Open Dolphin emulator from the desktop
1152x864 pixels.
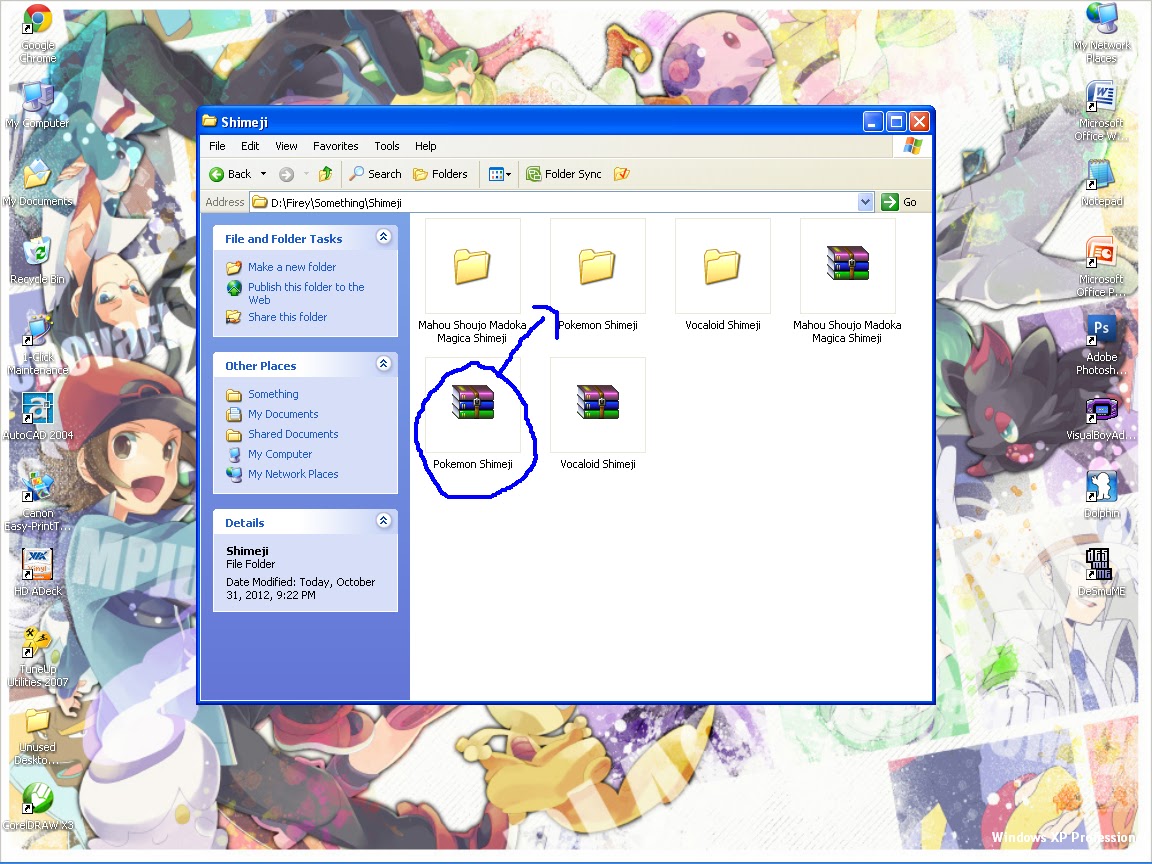pyautogui.click(x=1100, y=487)
